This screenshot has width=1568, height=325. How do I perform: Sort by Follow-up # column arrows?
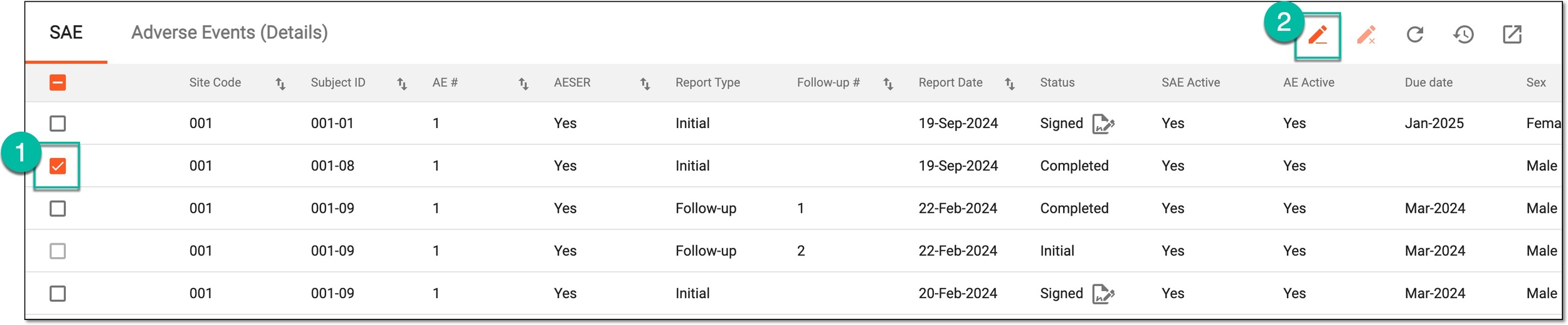(888, 83)
